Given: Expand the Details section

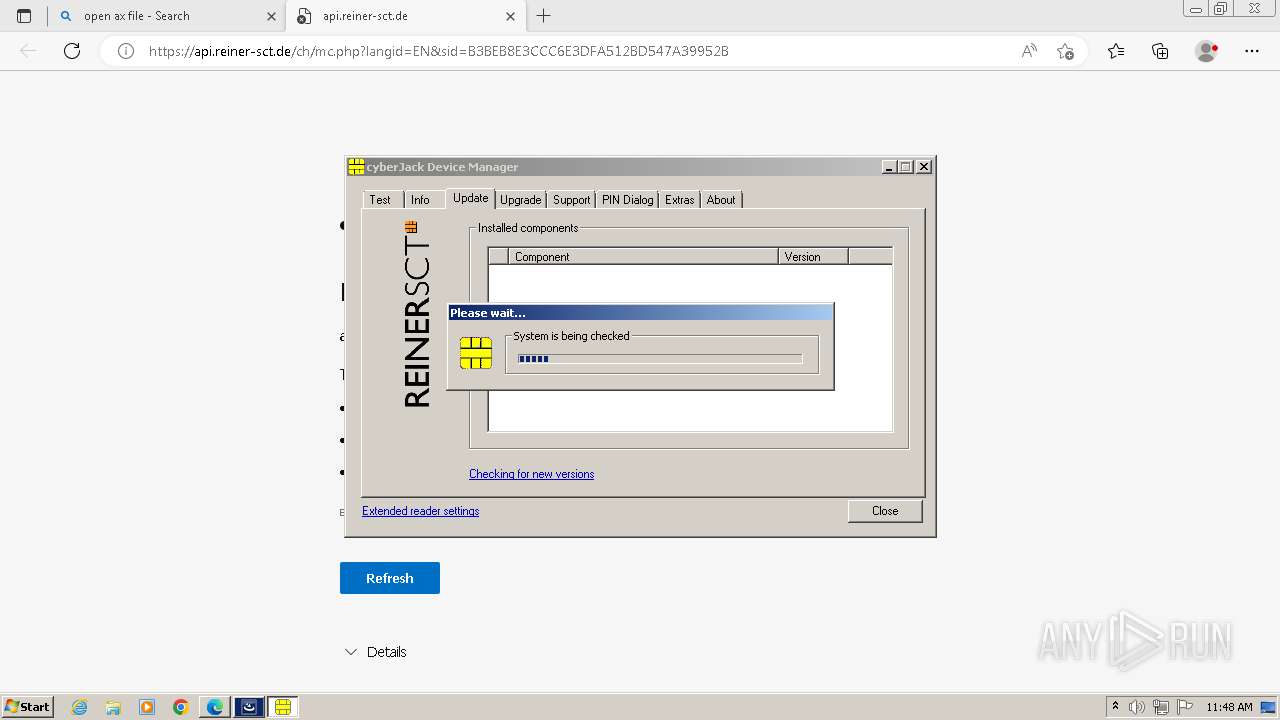Looking at the screenshot, I should [x=375, y=652].
